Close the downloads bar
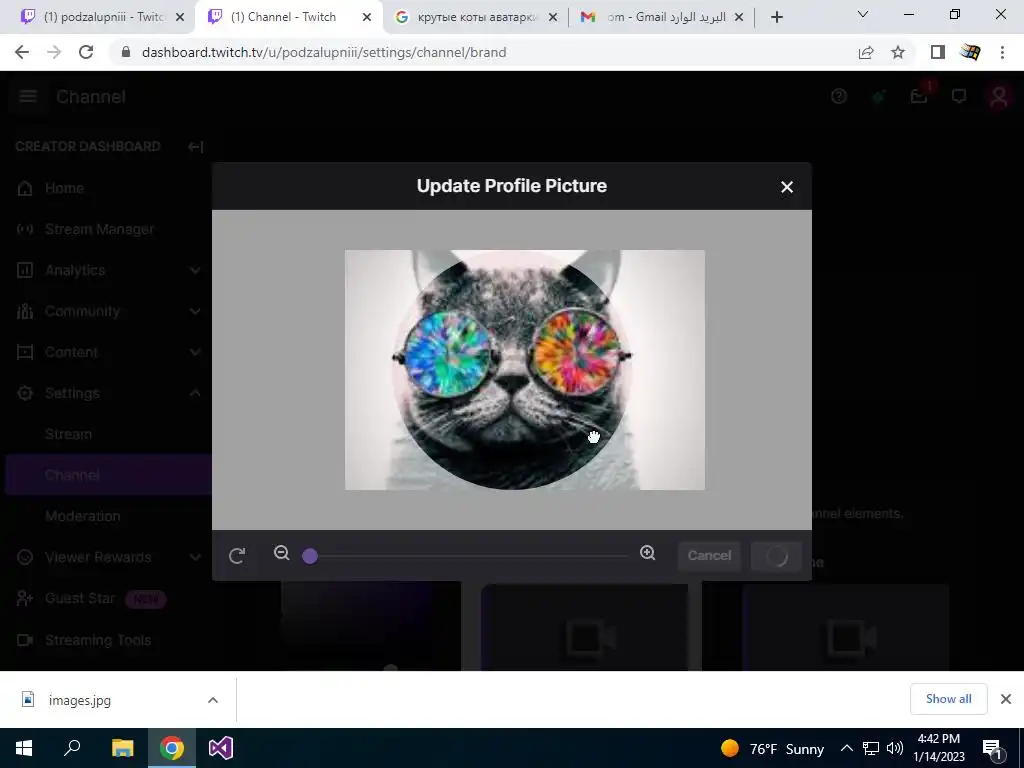Screen dimensions: 1024x768 1006,699
